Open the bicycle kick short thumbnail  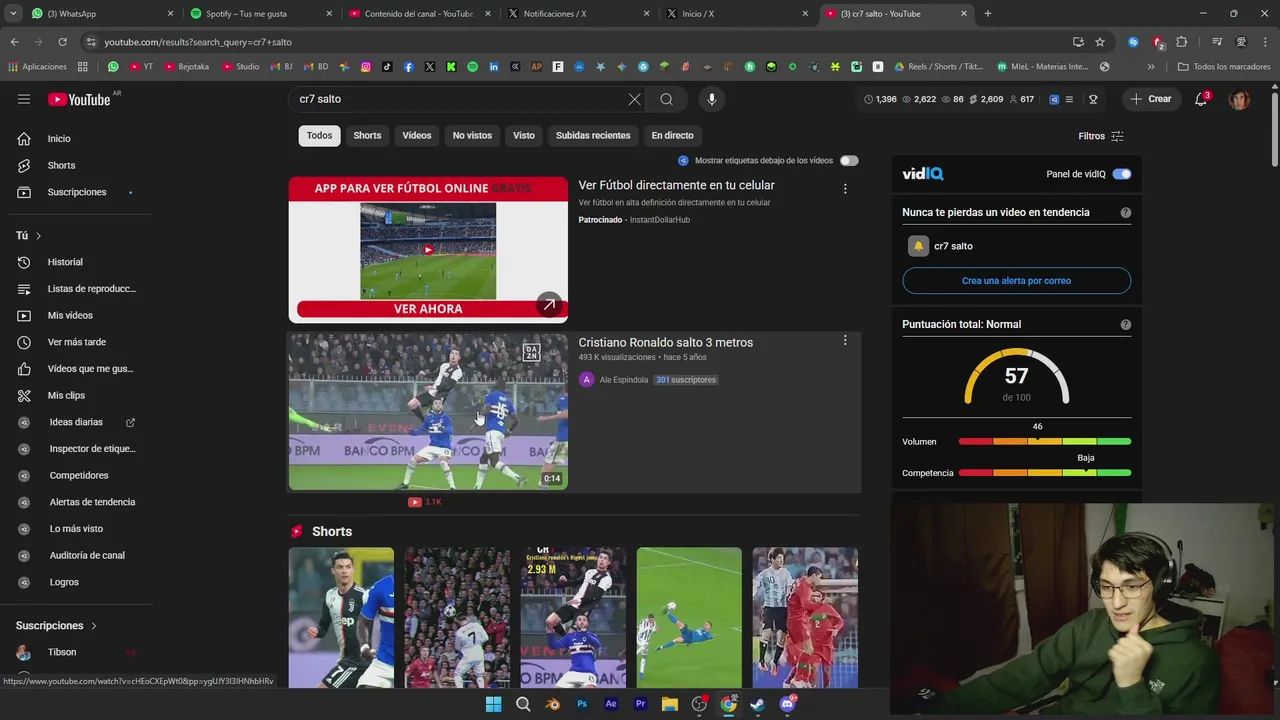pos(689,617)
